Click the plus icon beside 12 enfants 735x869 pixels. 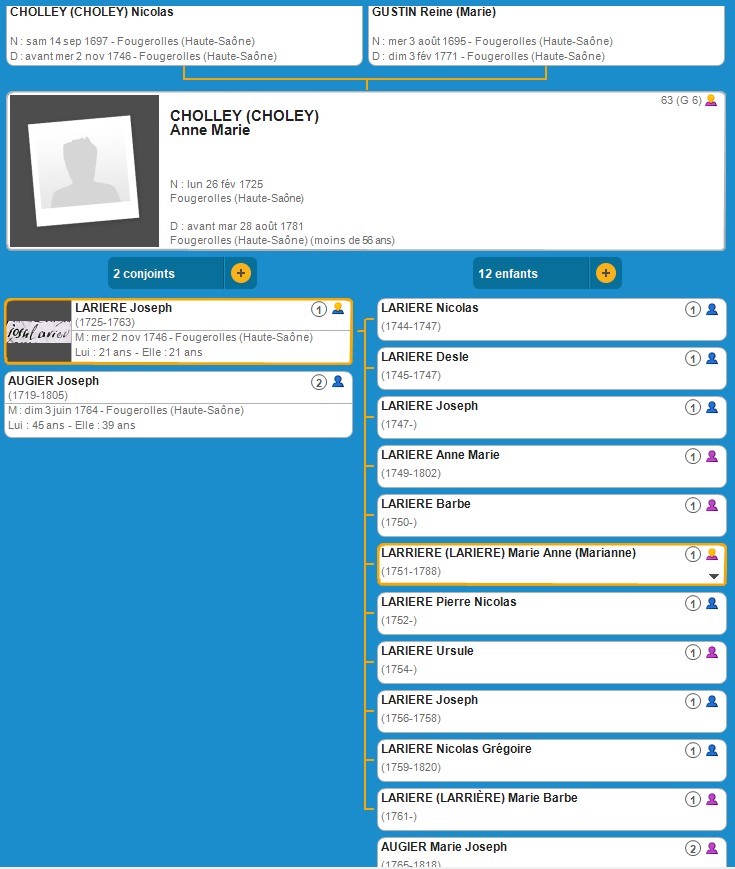605,273
